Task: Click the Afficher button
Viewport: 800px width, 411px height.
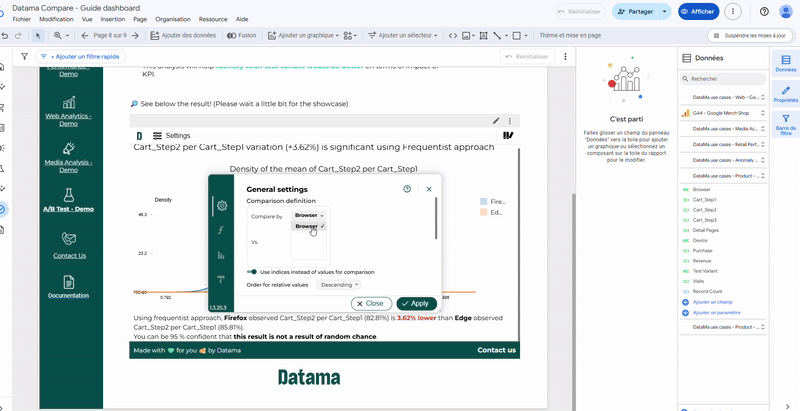Action: [698, 11]
